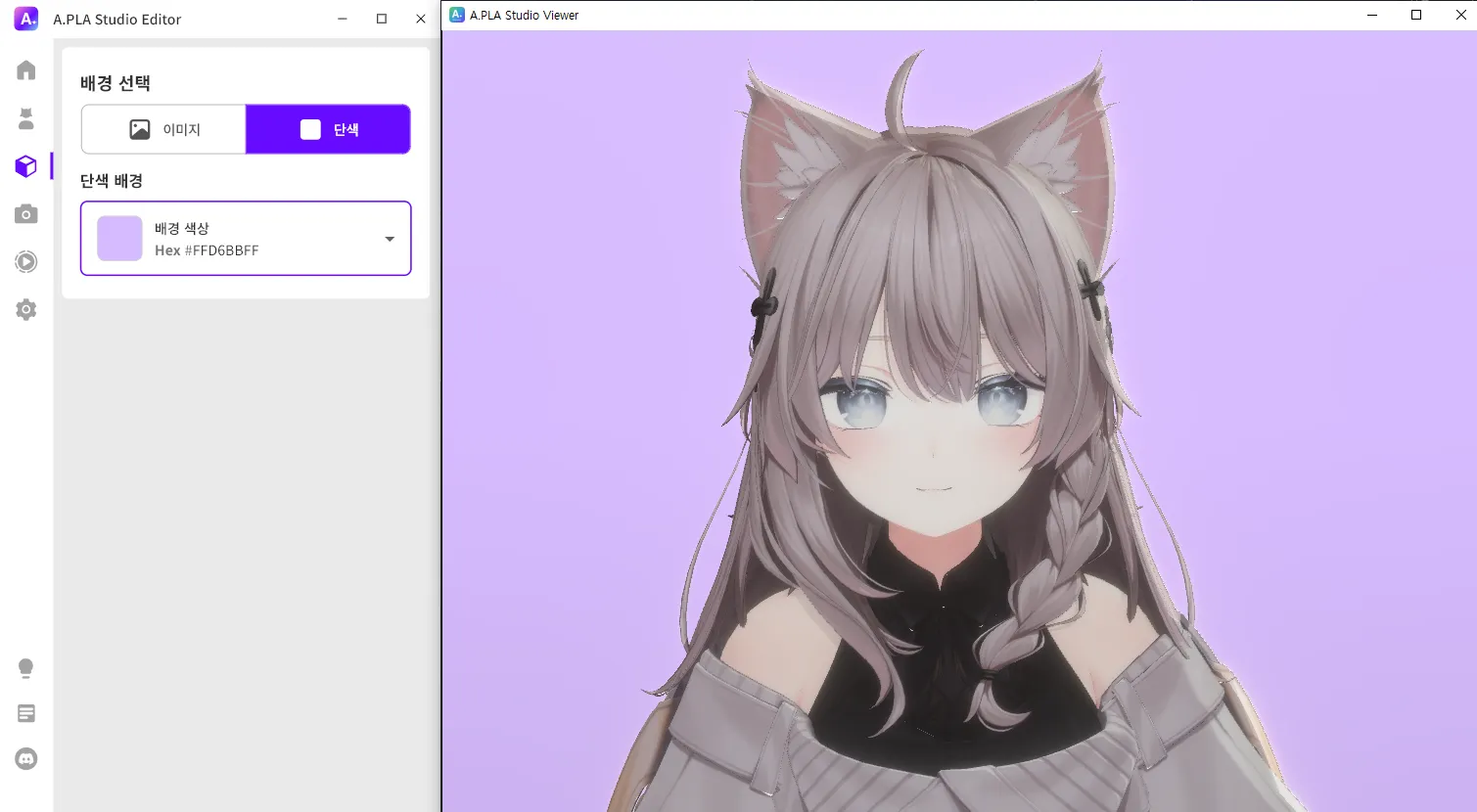Click the 배경 선택 heading
1477x812 pixels.
[x=115, y=83]
